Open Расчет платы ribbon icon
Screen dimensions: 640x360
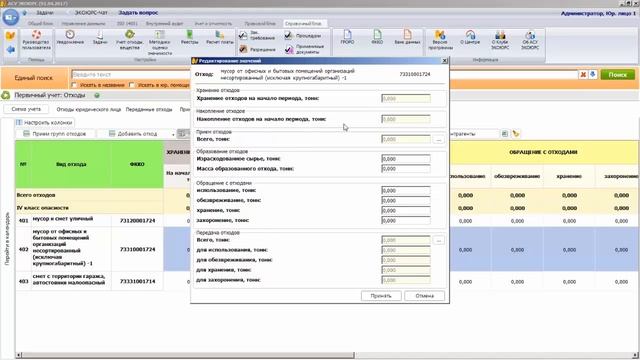tap(220, 37)
